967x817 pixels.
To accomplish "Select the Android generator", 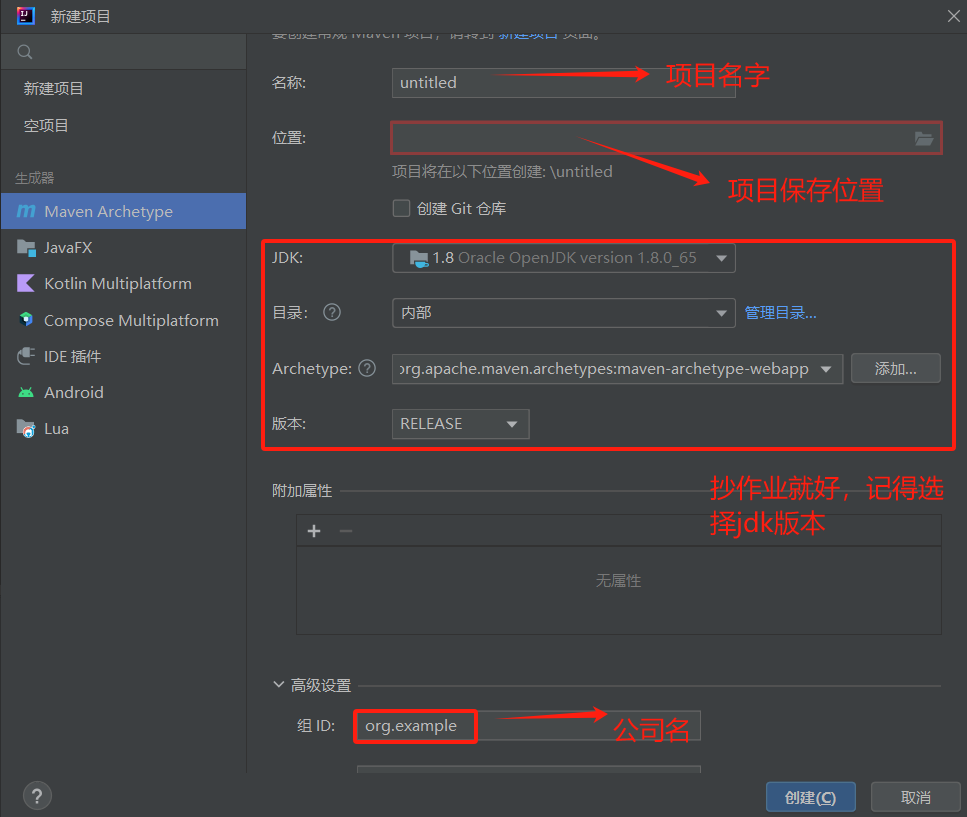I will (73, 392).
